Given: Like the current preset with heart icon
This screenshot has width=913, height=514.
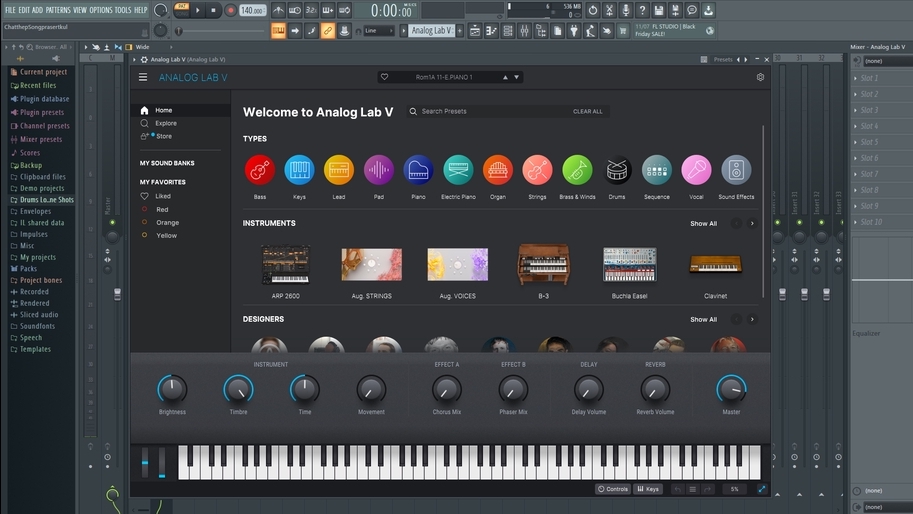Looking at the screenshot, I should tap(384, 77).
